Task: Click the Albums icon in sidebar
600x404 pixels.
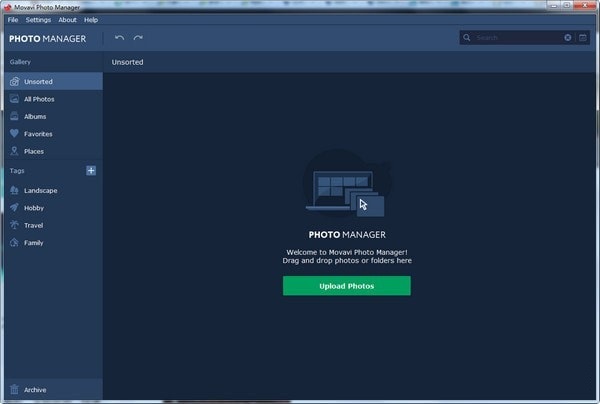Action: [15, 116]
